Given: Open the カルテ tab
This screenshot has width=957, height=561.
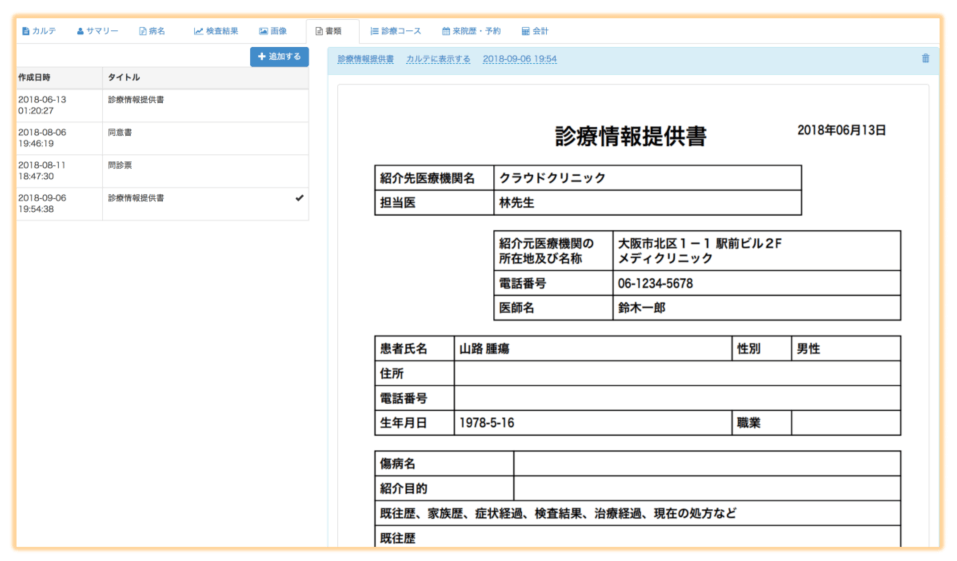Looking at the screenshot, I should tap(39, 31).
